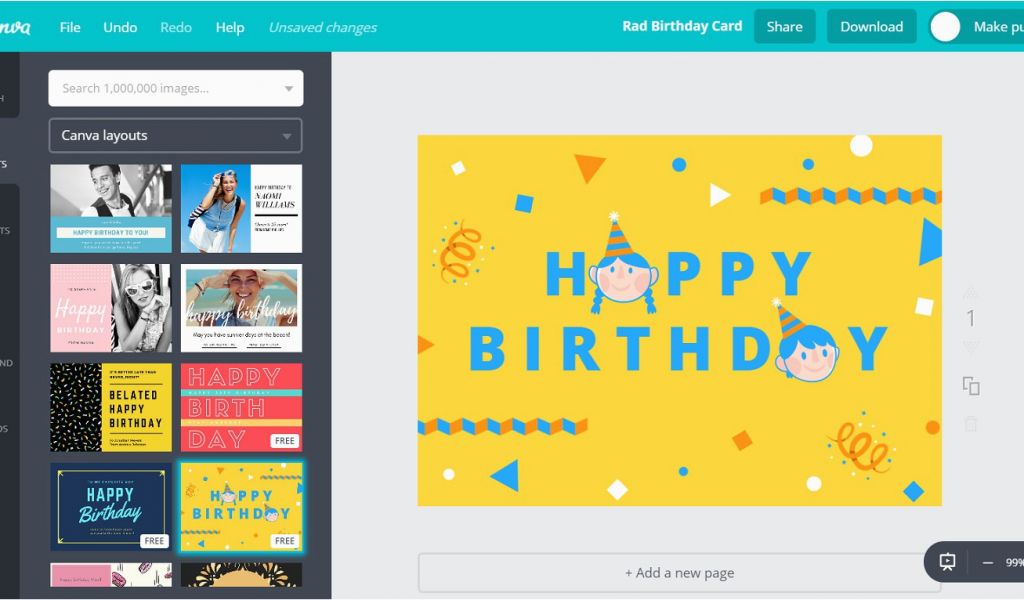Add a new page button
1024x600 pixels.
point(679,573)
